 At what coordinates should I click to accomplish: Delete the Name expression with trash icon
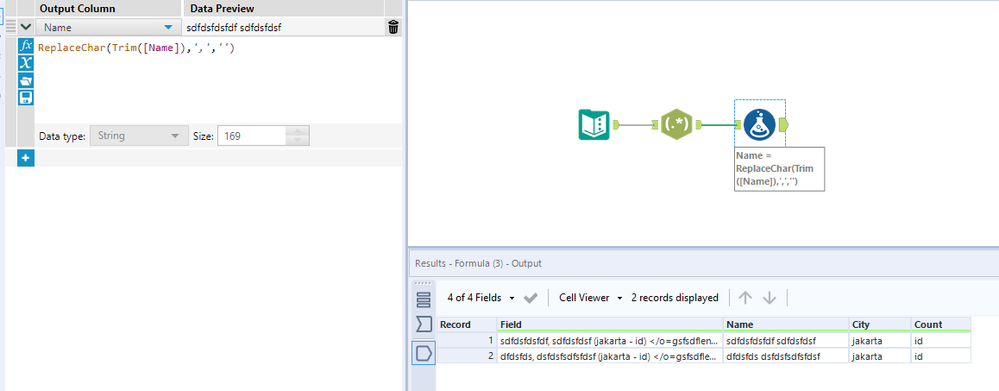(x=393, y=27)
